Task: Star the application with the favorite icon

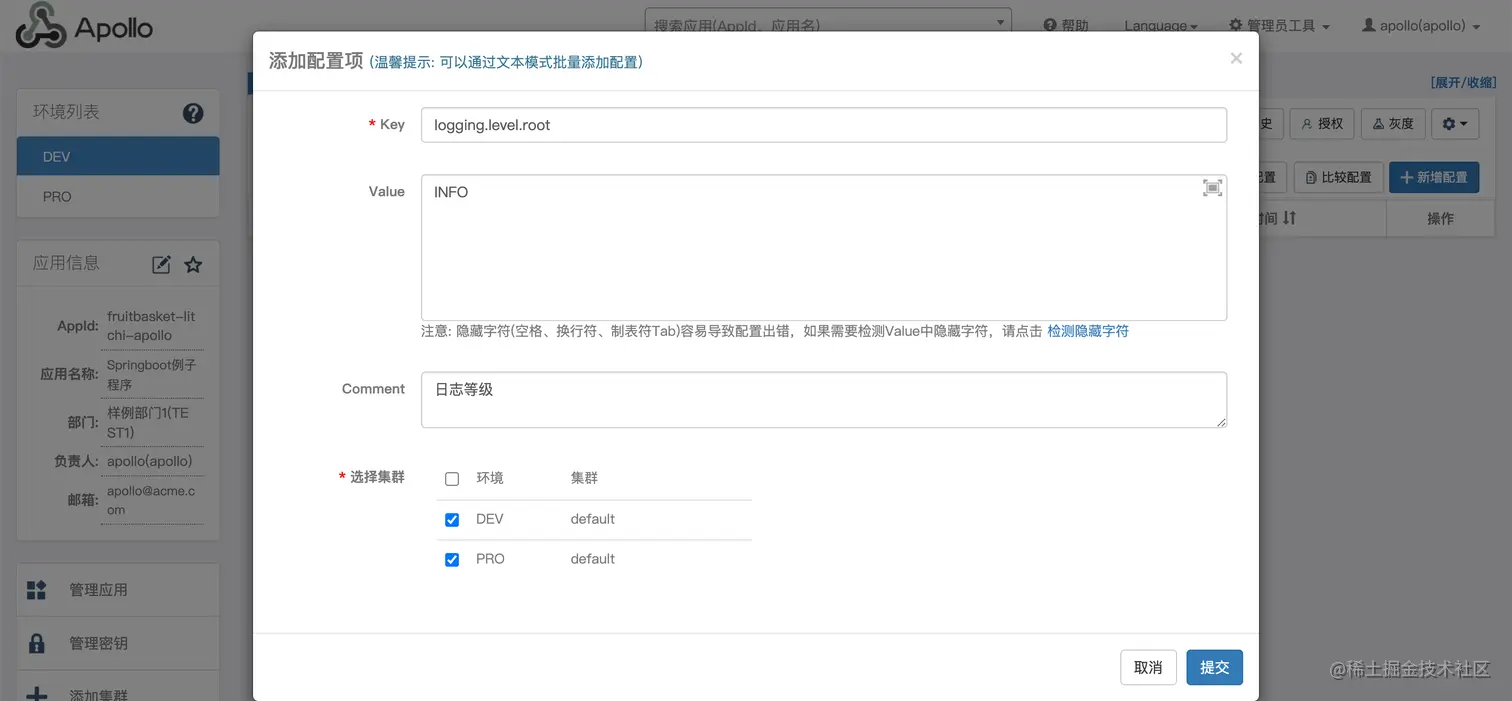Action: [x=193, y=264]
